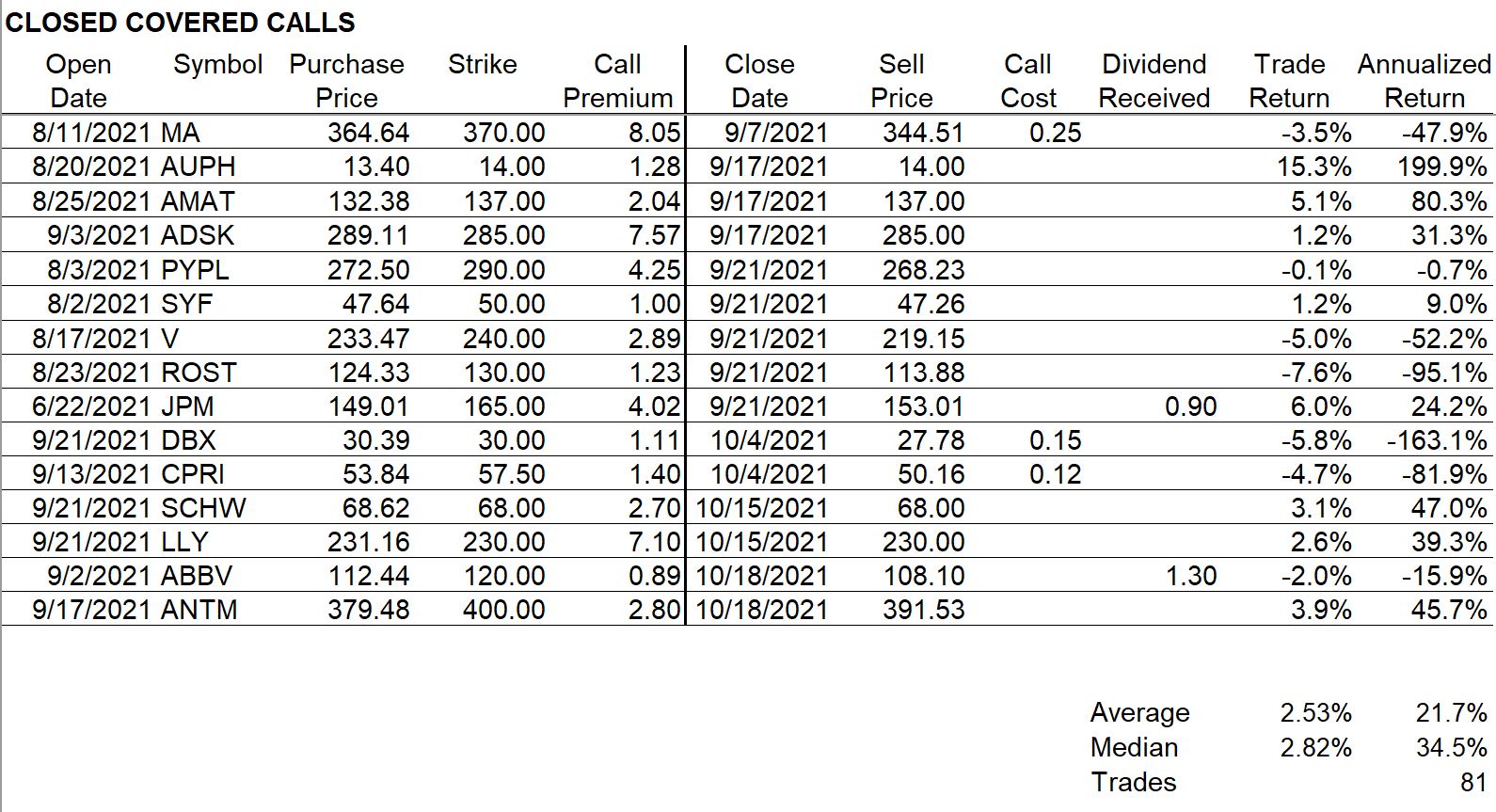The image size is (1496, 812).
Task: Select the Annualized Return column header
Action: click(1424, 81)
